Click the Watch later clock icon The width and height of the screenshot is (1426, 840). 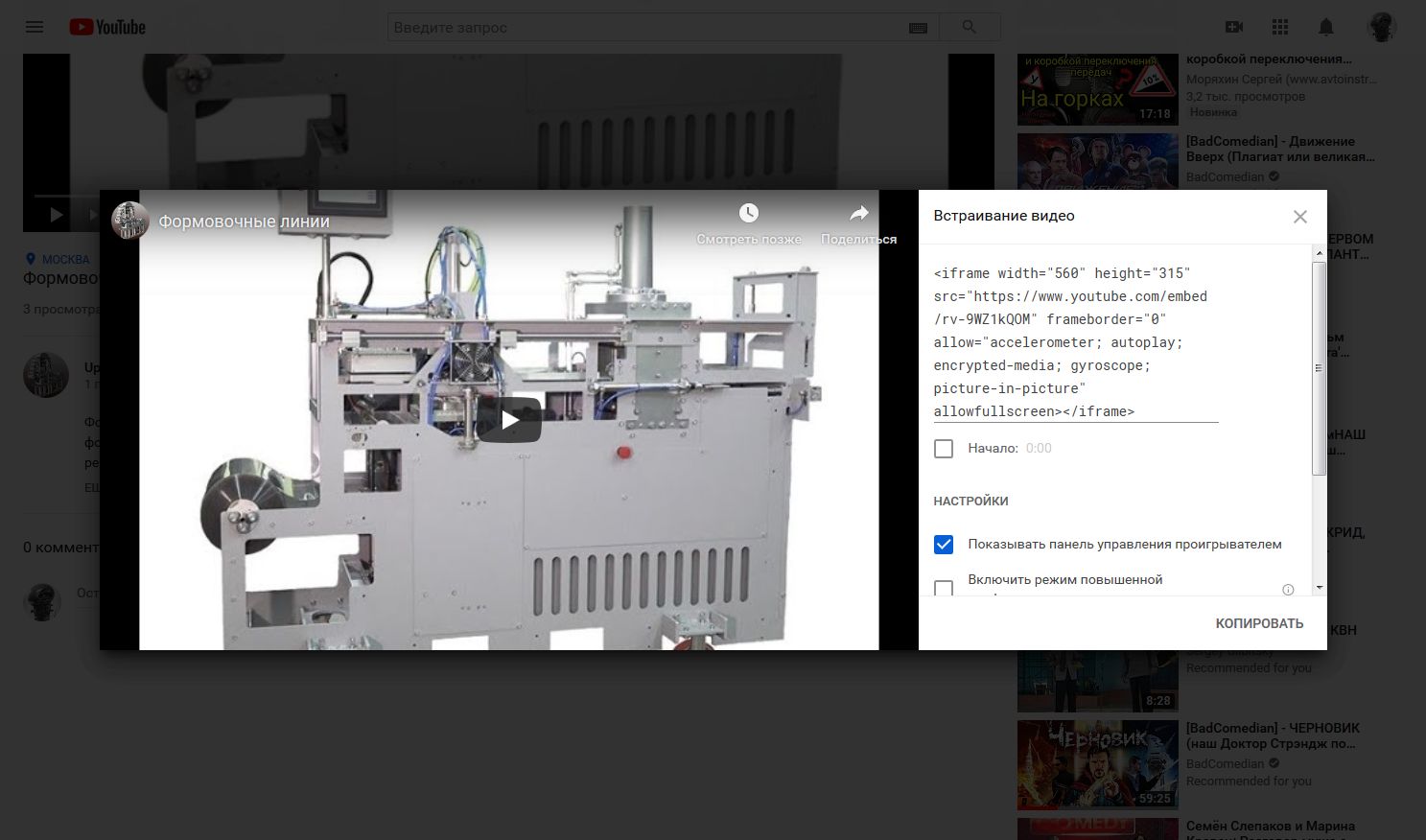[748, 214]
